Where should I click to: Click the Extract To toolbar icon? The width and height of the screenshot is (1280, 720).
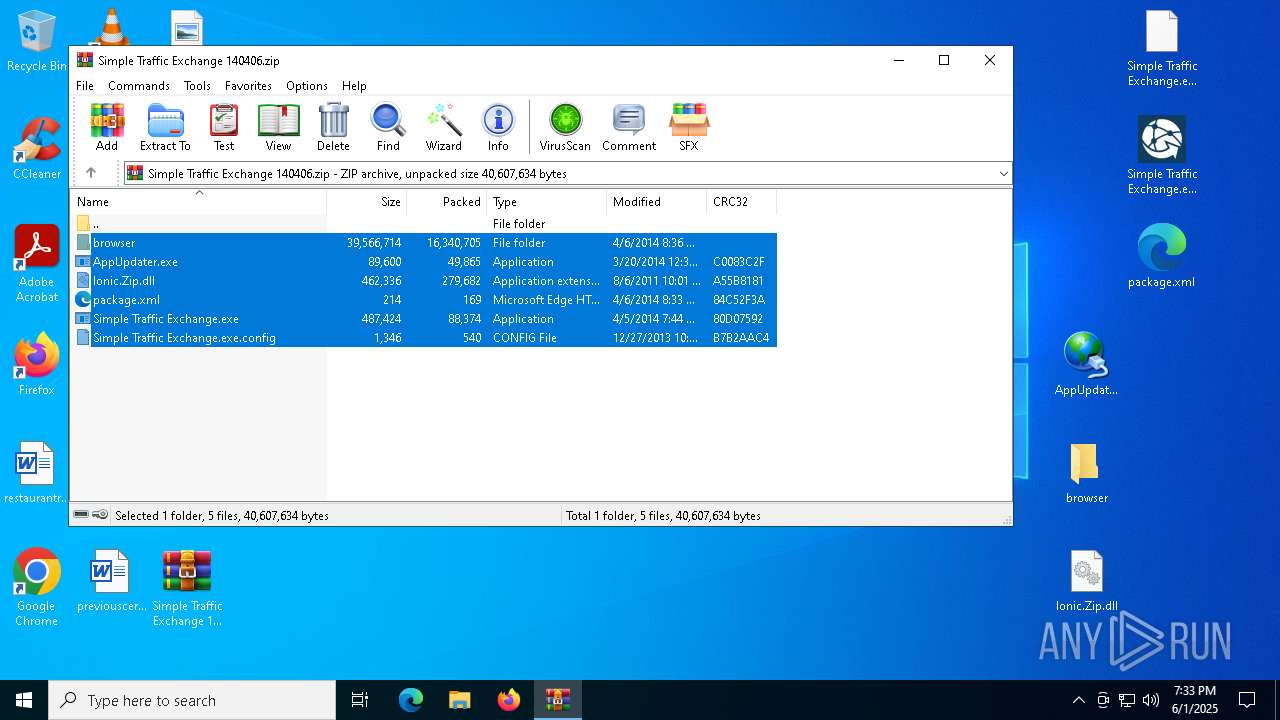[165, 127]
